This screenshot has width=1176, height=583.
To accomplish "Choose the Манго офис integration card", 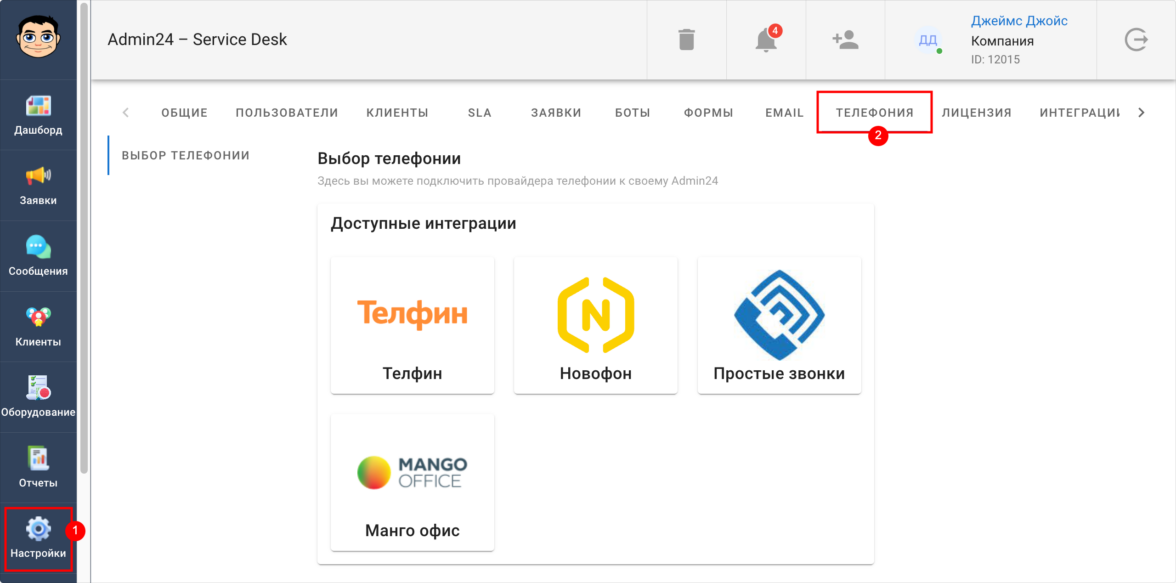I will pyautogui.click(x=412, y=482).
